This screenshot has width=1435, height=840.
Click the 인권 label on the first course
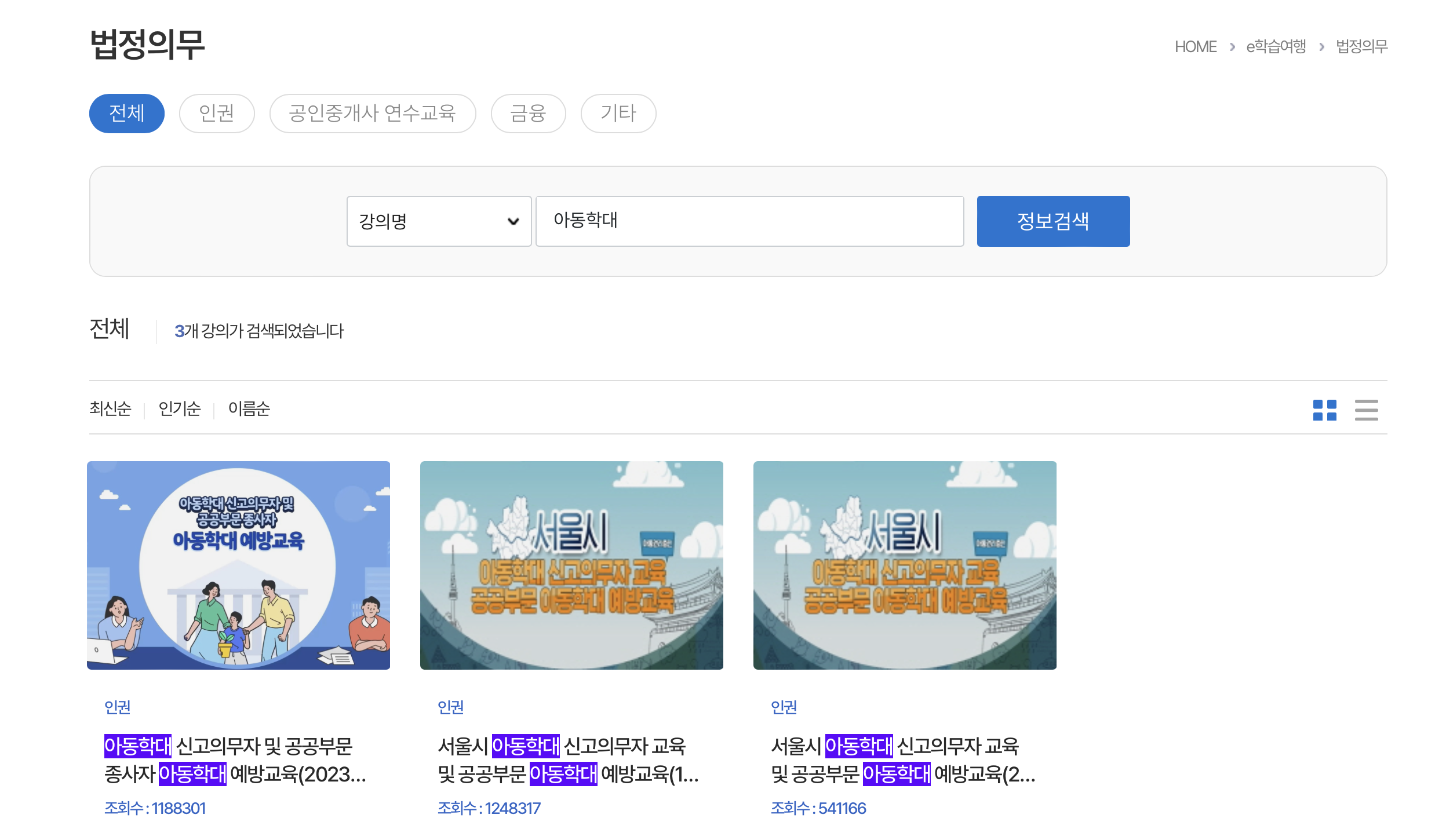pyautogui.click(x=117, y=707)
